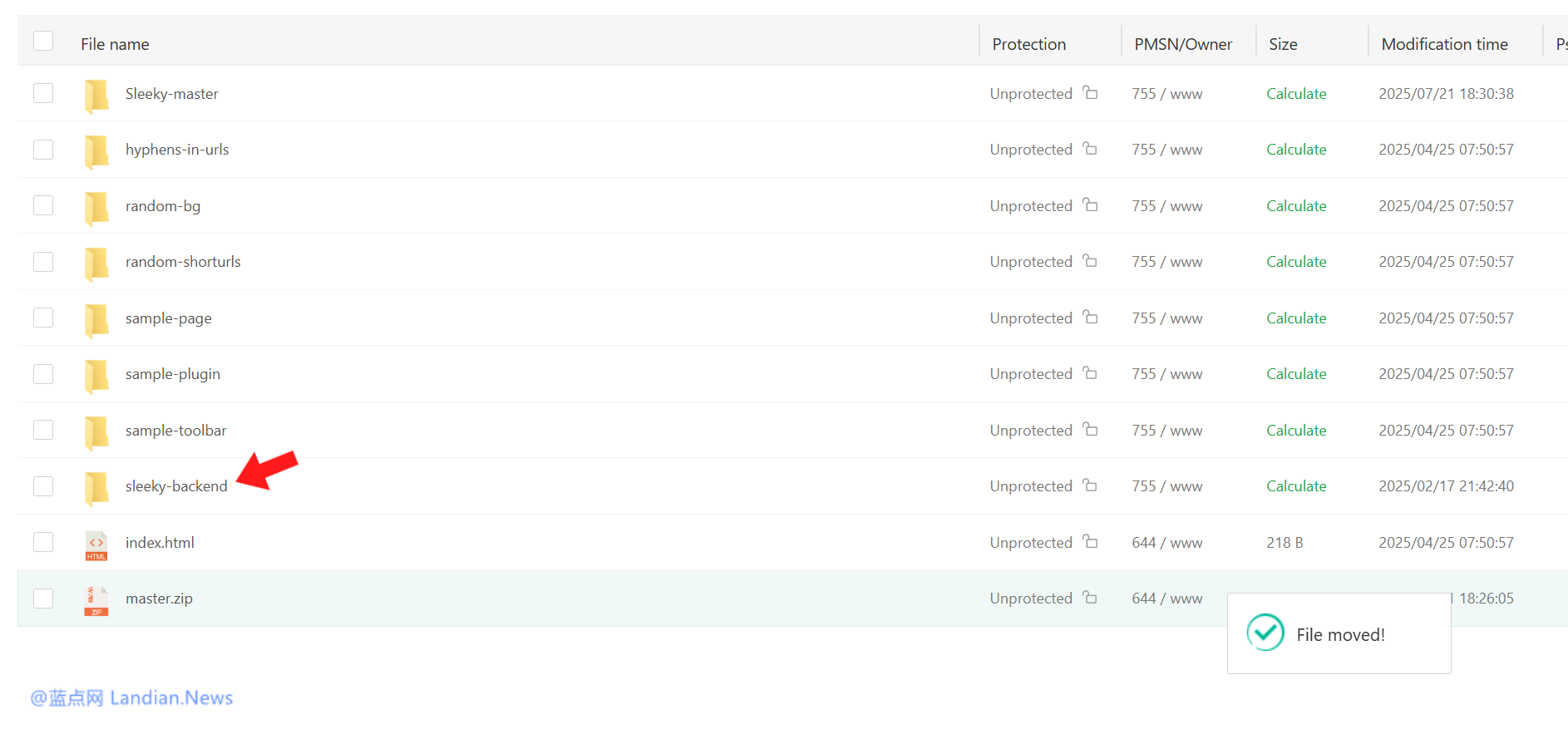Select the master.zip row checkbox
This screenshot has height=744, width=1568.
click(x=43, y=599)
